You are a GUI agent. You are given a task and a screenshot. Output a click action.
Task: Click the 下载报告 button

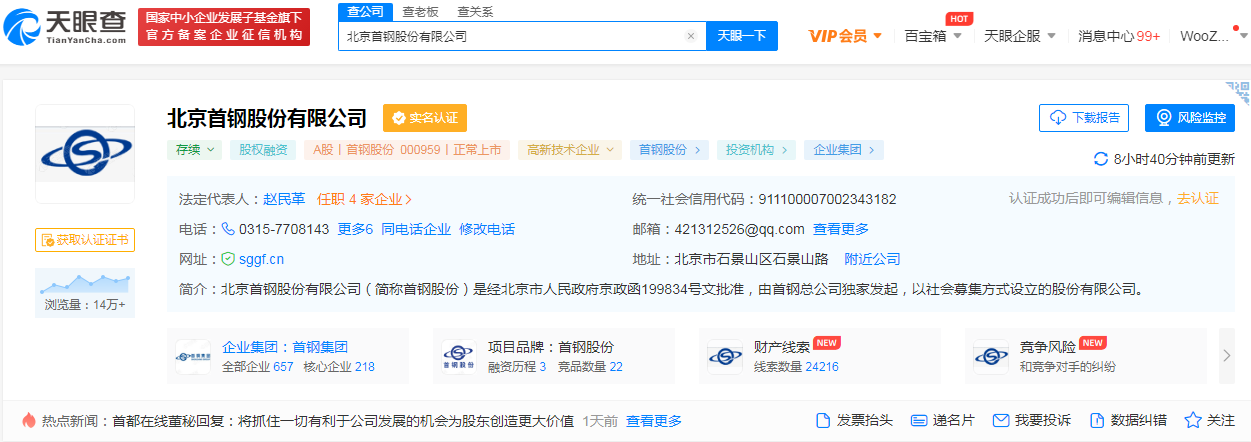(1084, 117)
